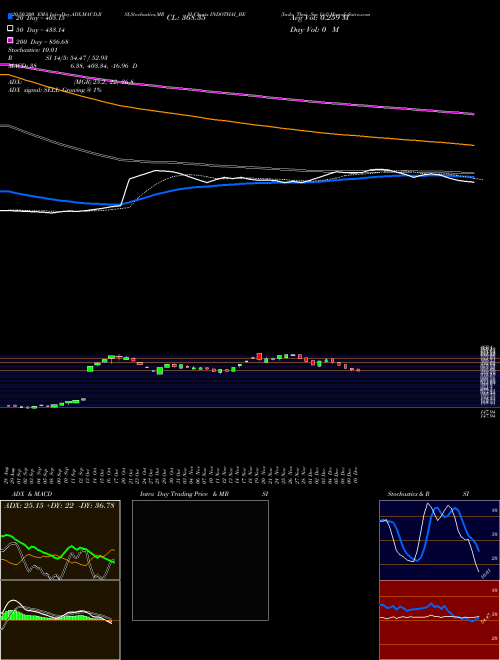Click the last red candle on the chart
This screenshot has height=660, width=500.
coord(358,370)
